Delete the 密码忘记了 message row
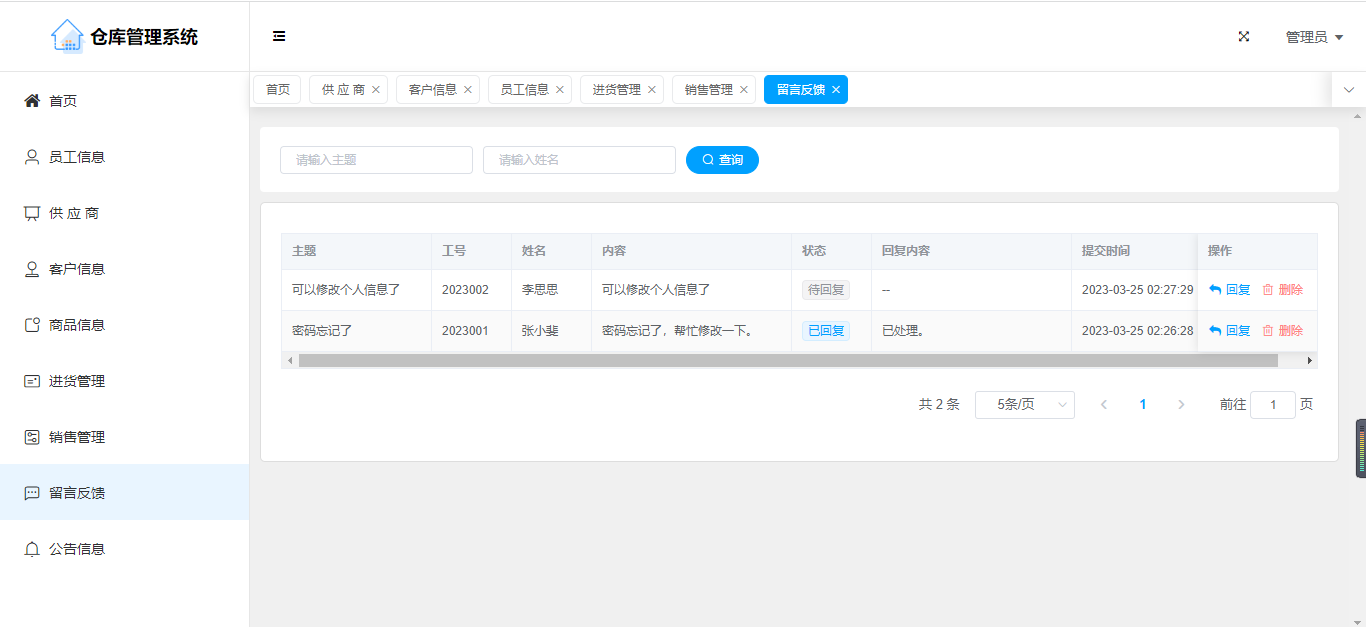Viewport: 1366px width, 627px height. click(x=1283, y=331)
